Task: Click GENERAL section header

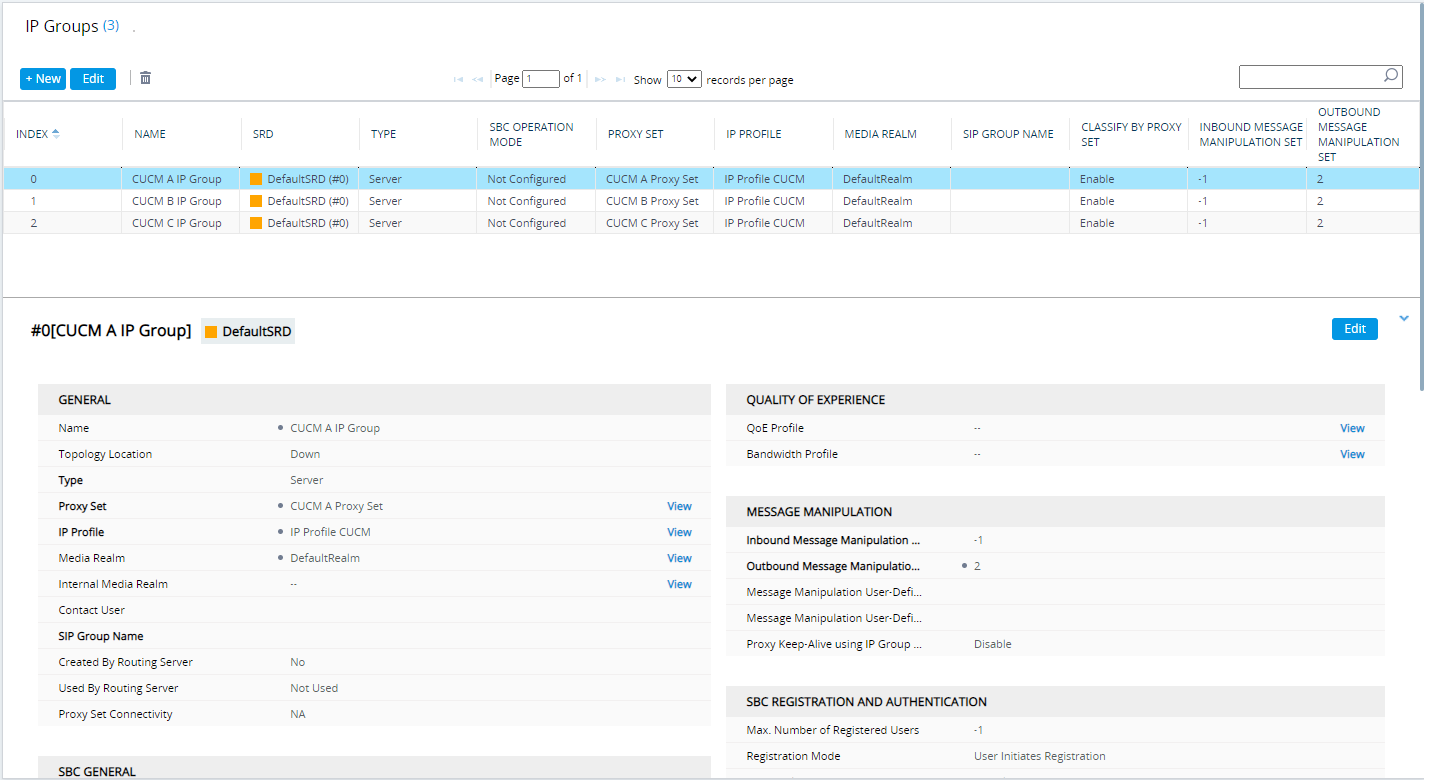Action: [x=374, y=400]
